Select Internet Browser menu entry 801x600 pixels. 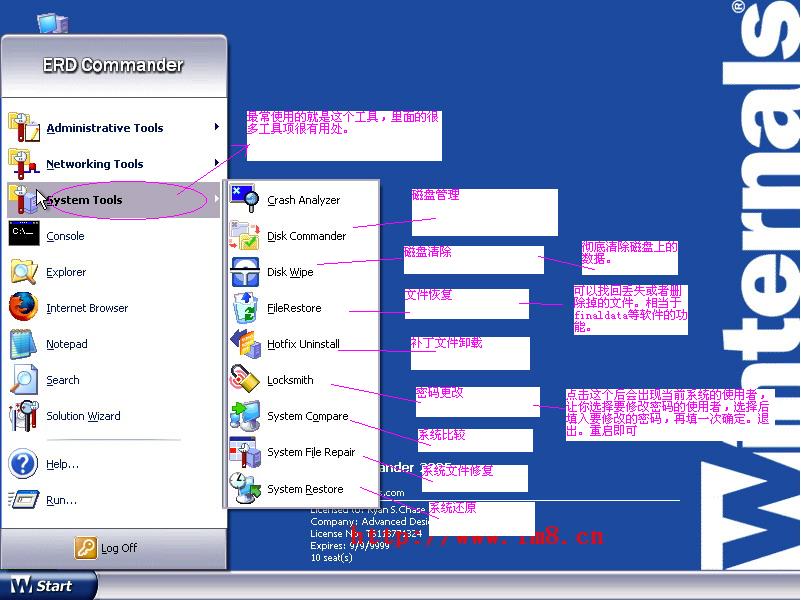[114, 308]
